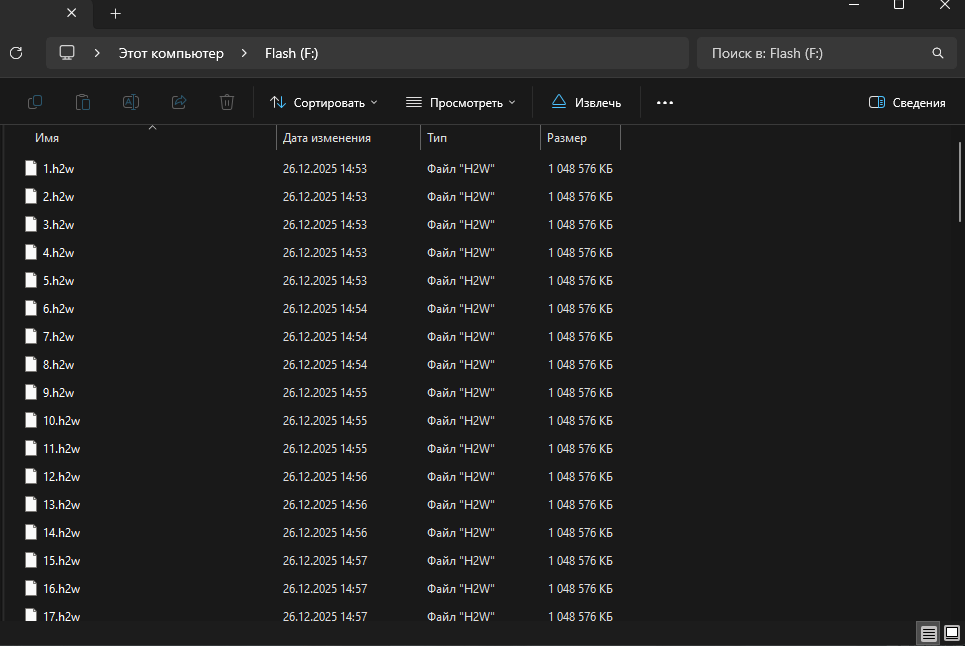Select the file named 10.h2w
The image size is (965, 646).
coord(62,421)
